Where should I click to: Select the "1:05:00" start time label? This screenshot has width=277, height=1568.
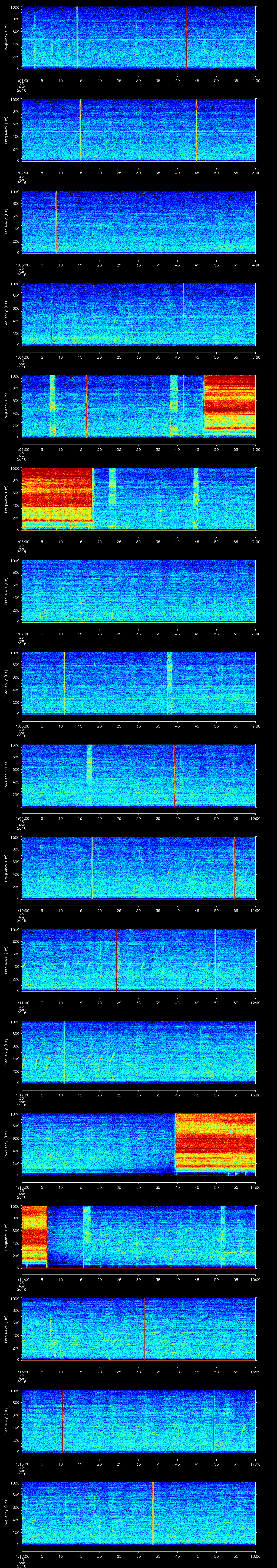point(22,449)
